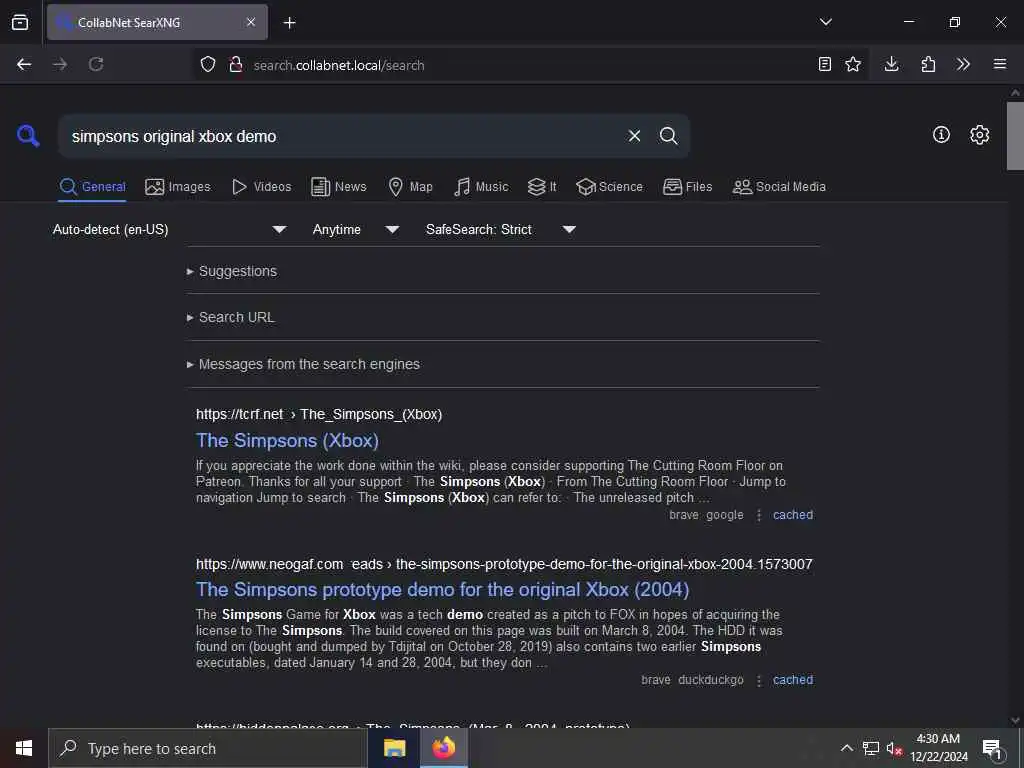This screenshot has height=768, width=1024.
Task: Open tracking protection shield icon
Action: tap(208, 64)
